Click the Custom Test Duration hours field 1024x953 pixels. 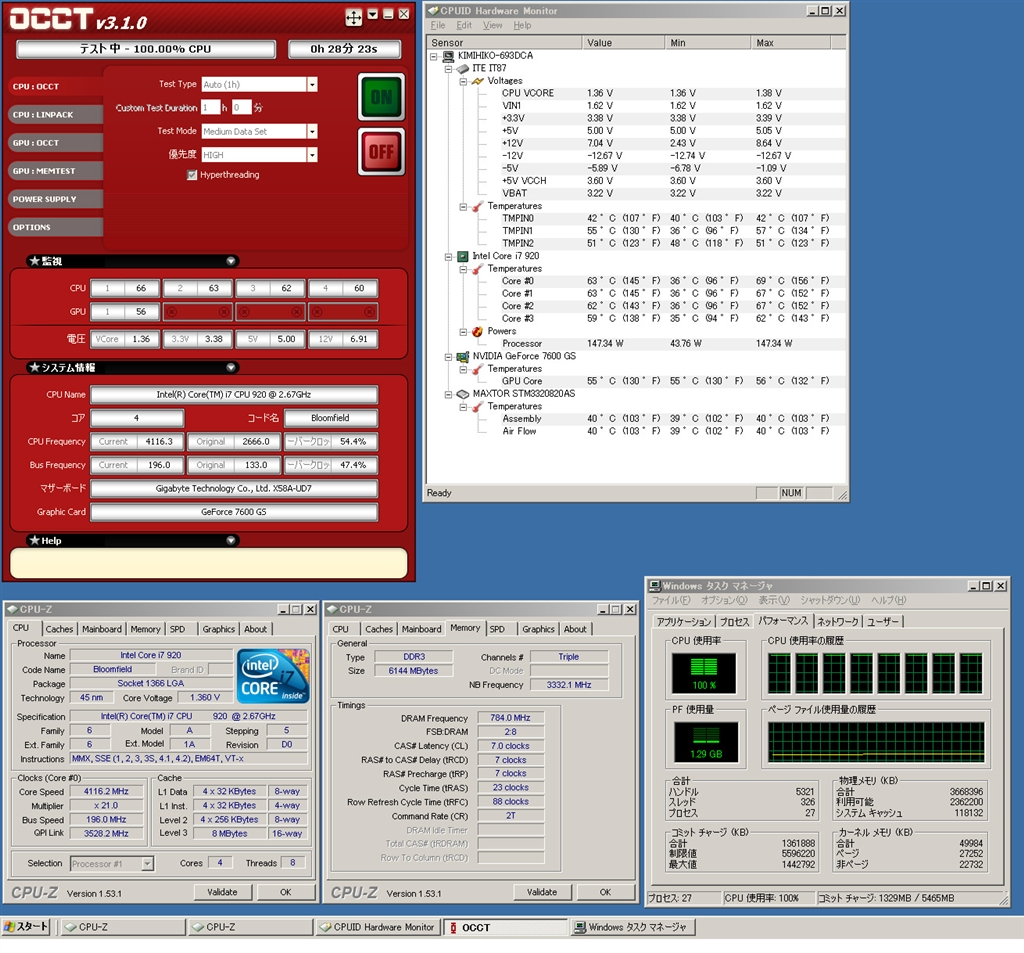coord(210,108)
